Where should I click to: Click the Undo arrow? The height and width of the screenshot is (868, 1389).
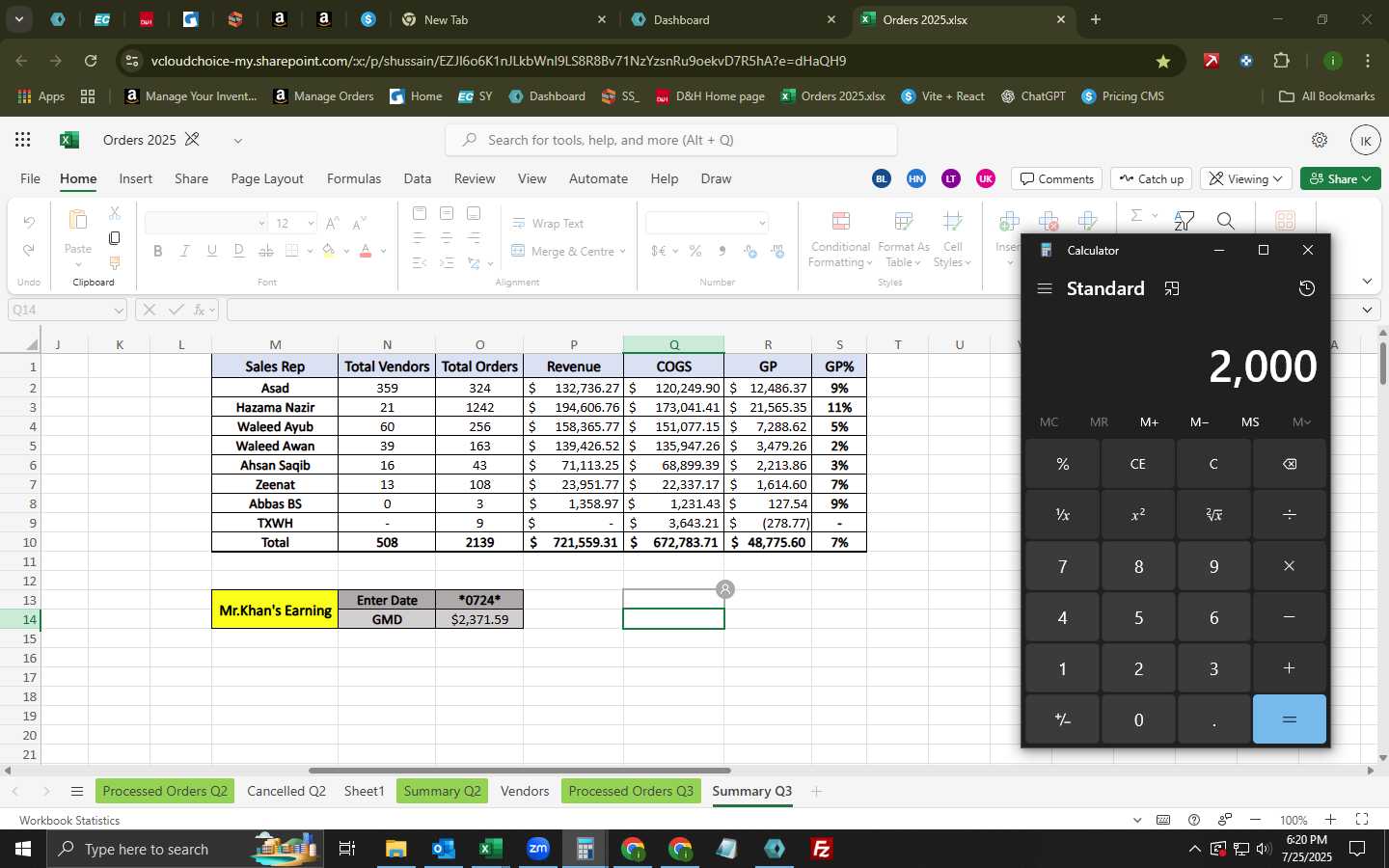pyautogui.click(x=29, y=222)
